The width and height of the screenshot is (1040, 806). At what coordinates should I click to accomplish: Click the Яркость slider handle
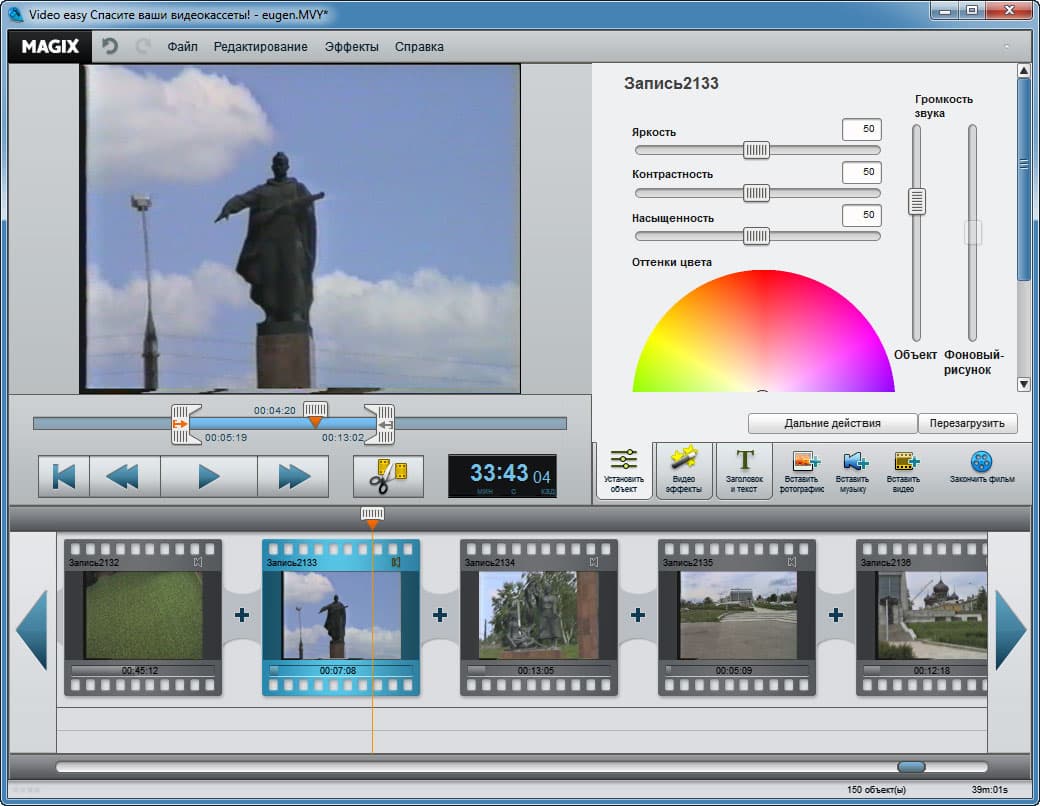pos(756,150)
